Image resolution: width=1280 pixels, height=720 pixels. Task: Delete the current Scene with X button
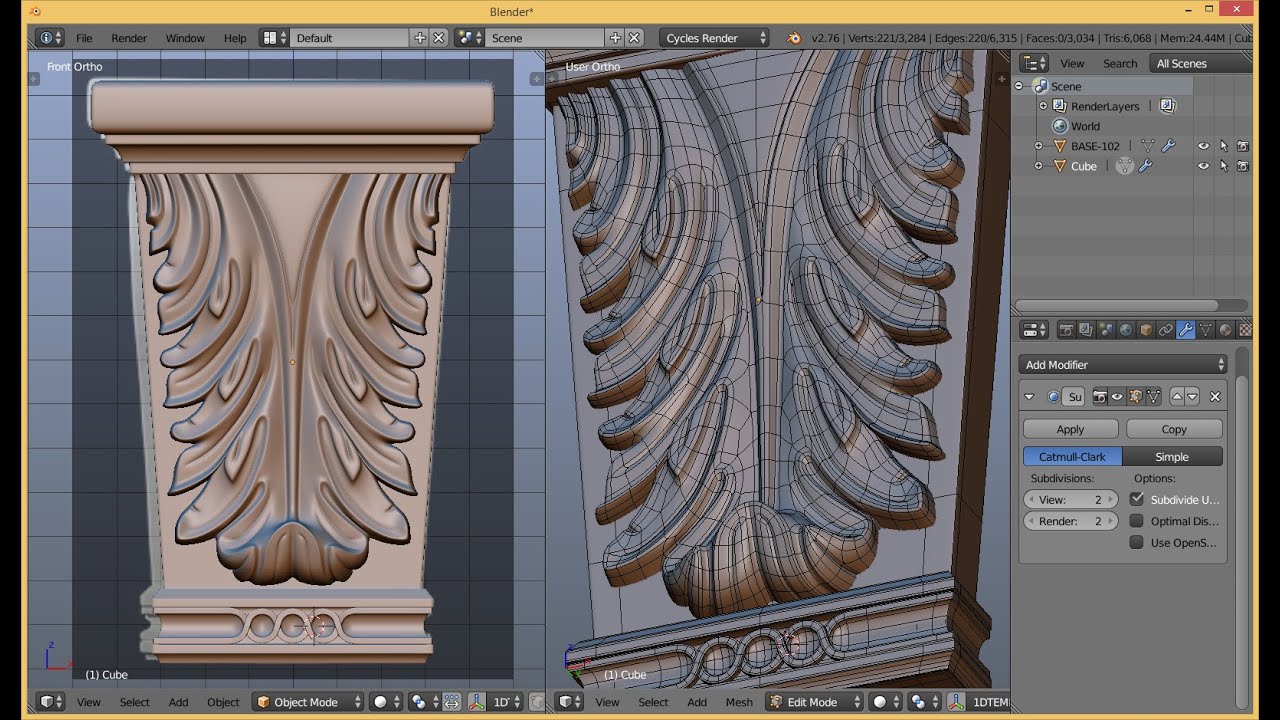[x=634, y=38]
